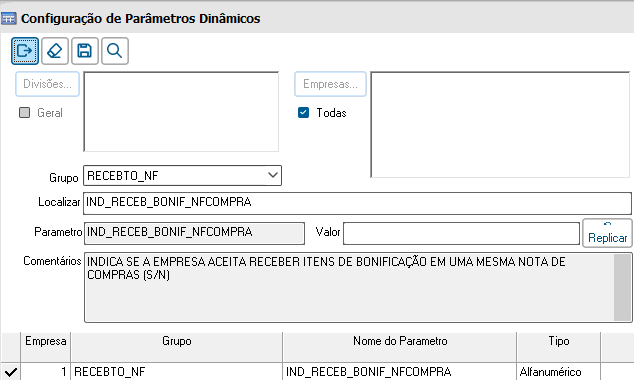634x380 pixels.
Task: Select the IND_RECEB_BONIF_NFCOMPRA grid row
Action: (317, 372)
